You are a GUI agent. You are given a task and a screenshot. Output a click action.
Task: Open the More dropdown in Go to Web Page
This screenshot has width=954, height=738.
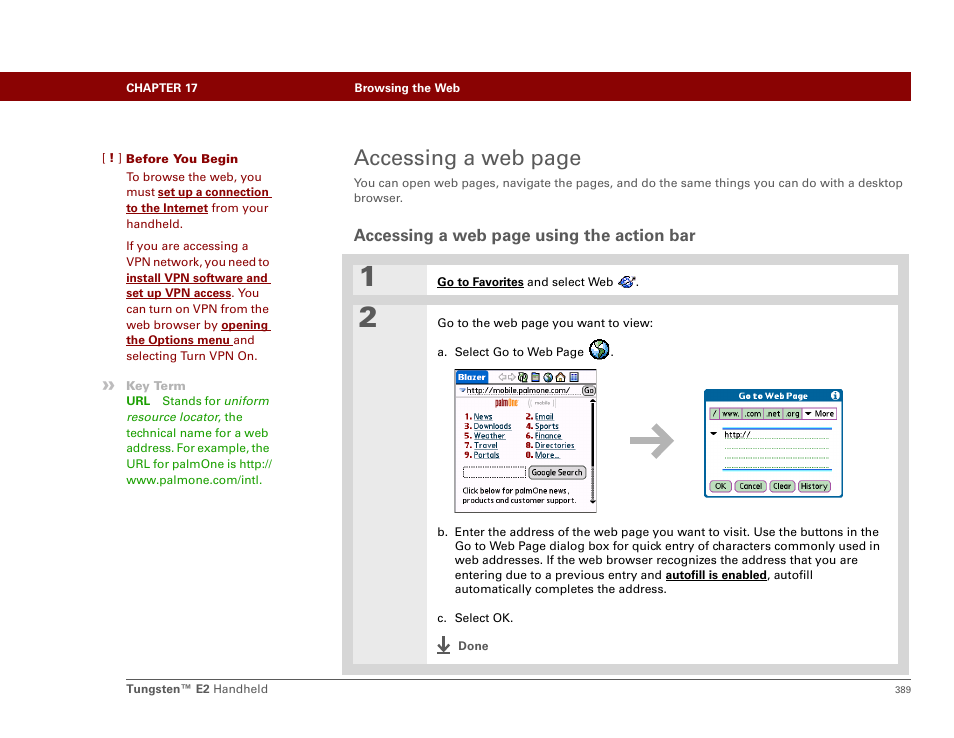(820, 414)
